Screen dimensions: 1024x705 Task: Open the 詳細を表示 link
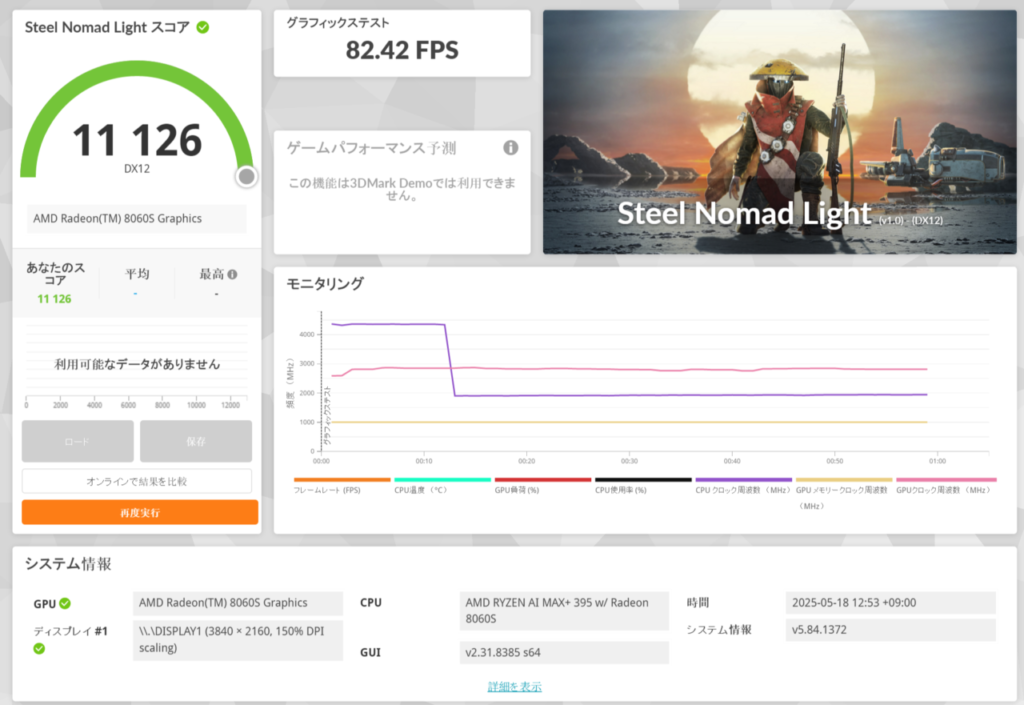(x=515, y=687)
